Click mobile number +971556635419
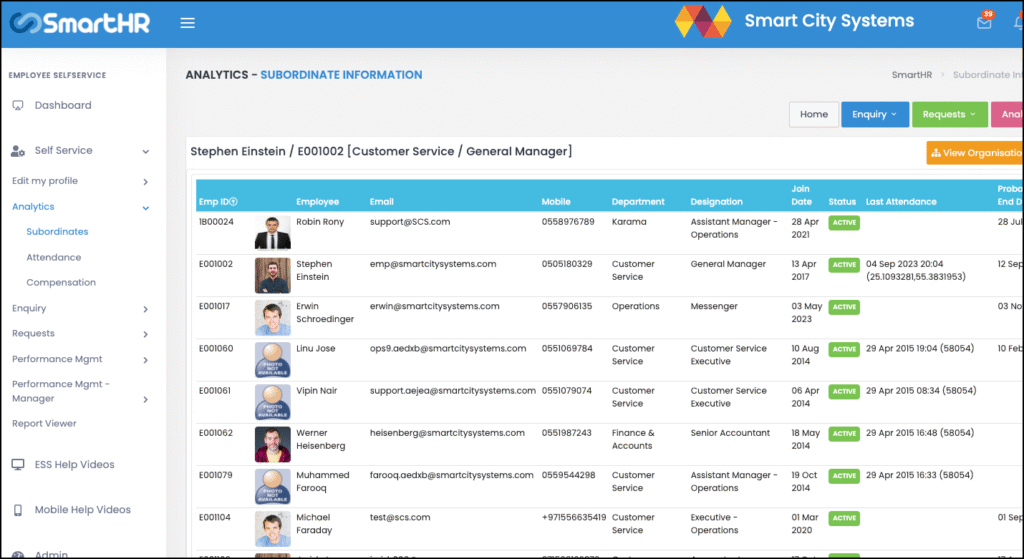 point(573,517)
